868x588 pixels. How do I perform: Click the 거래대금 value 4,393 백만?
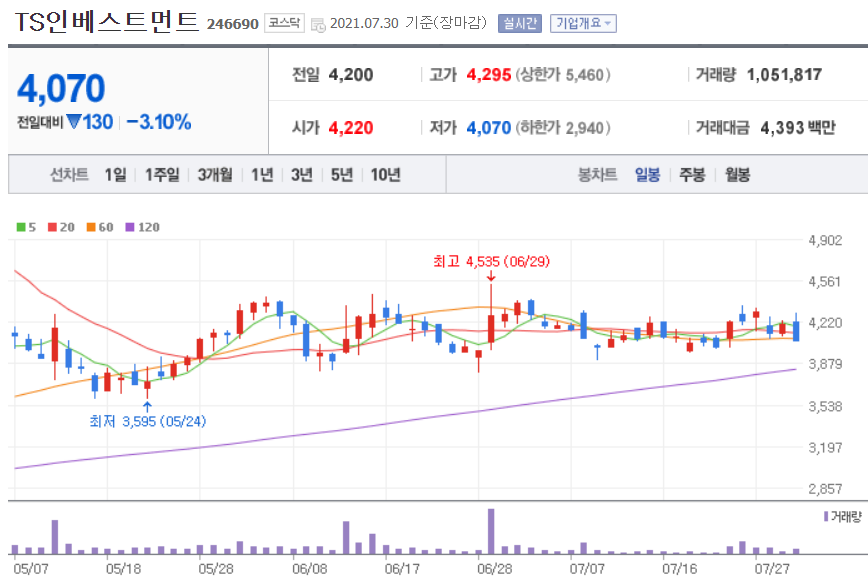pyautogui.click(x=798, y=128)
